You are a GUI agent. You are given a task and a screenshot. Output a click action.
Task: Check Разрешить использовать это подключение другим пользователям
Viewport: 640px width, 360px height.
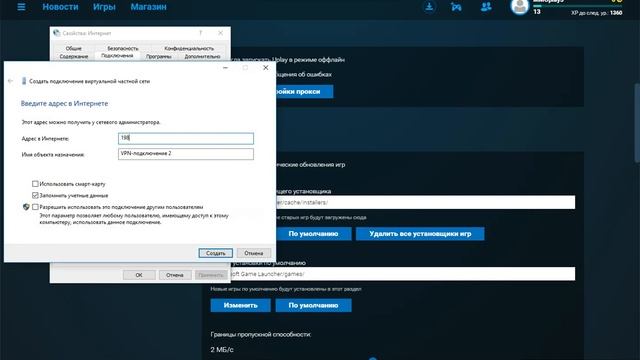click(x=35, y=207)
